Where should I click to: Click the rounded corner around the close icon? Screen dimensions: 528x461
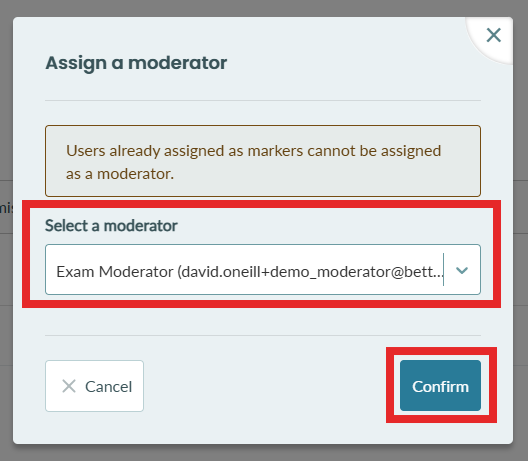pyautogui.click(x=490, y=40)
